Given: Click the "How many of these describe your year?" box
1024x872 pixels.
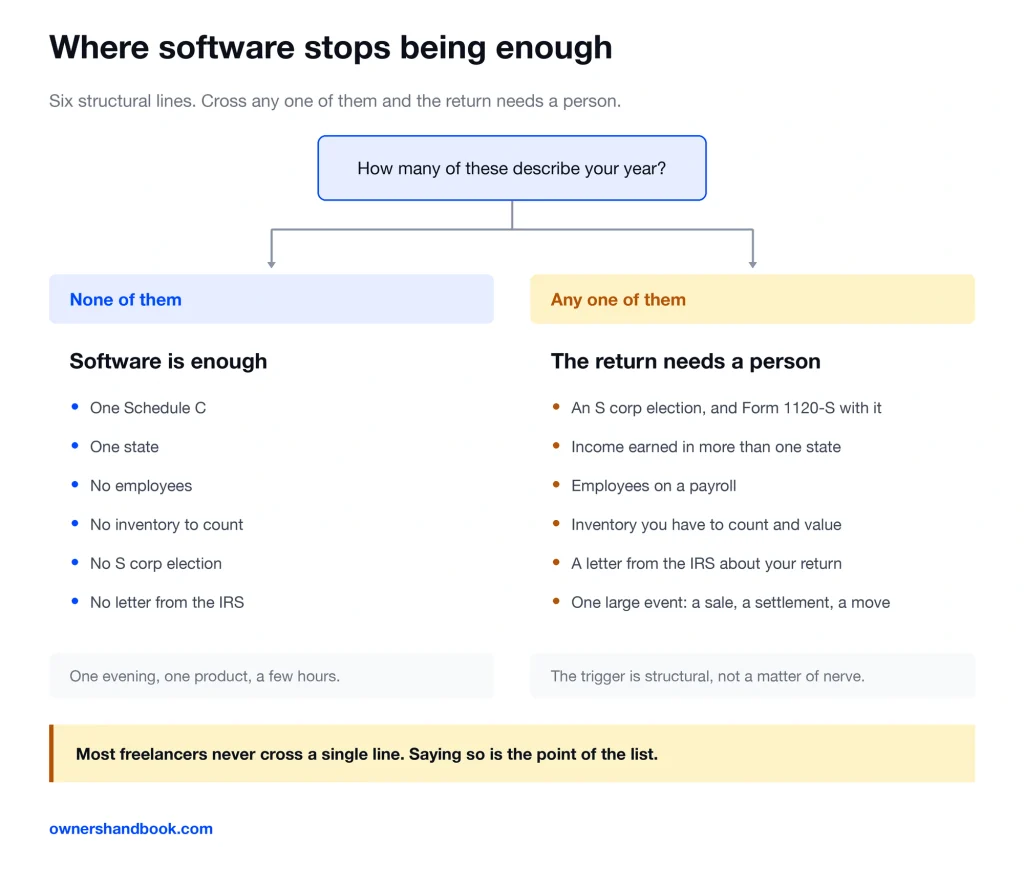Looking at the screenshot, I should coord(511,168).
